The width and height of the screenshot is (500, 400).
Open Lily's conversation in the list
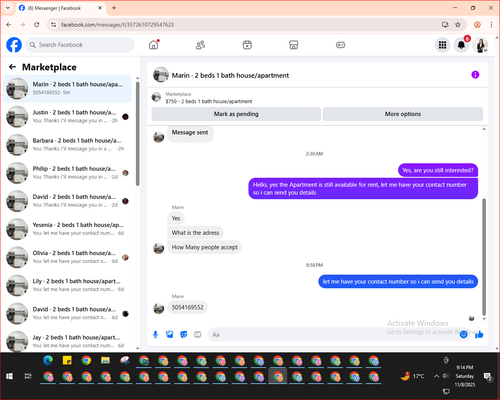coord(68,285)
